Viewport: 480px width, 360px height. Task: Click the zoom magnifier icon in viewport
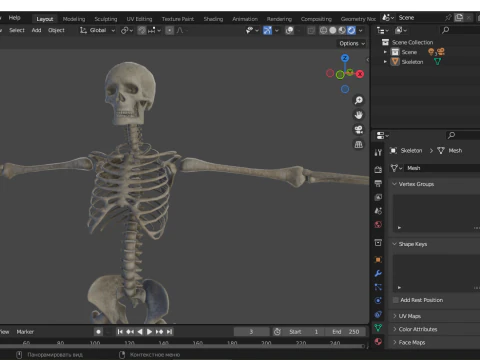click(359, 100)
